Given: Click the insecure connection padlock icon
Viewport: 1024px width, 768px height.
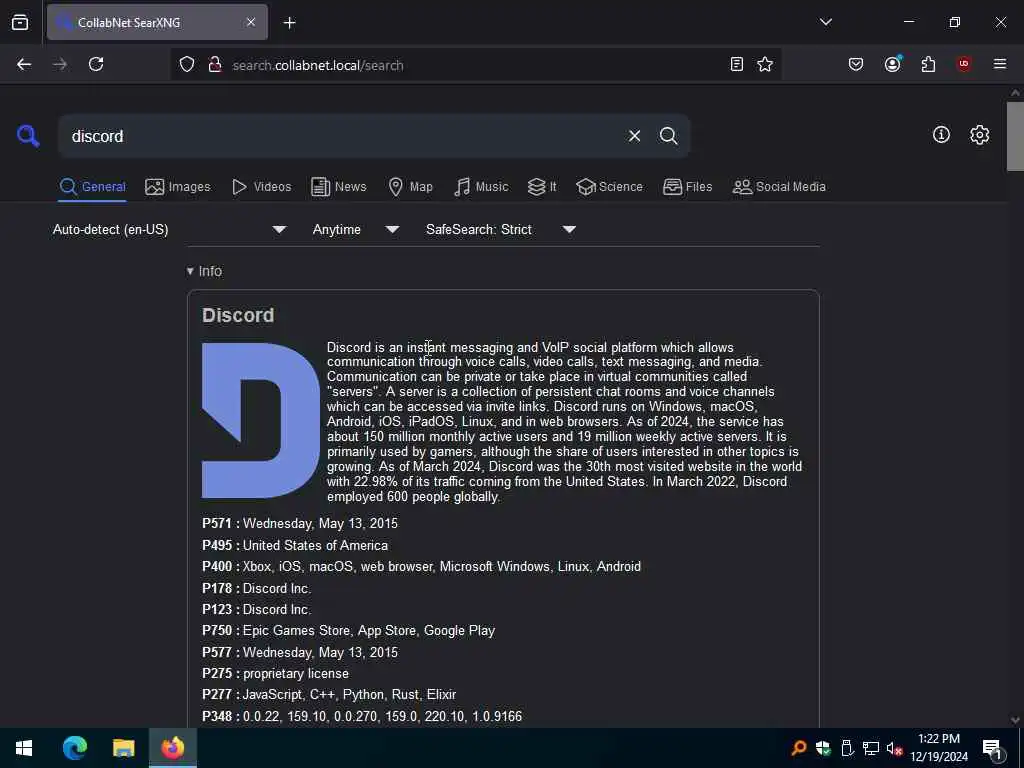Looking at the screenshot, I should (214, 65).
